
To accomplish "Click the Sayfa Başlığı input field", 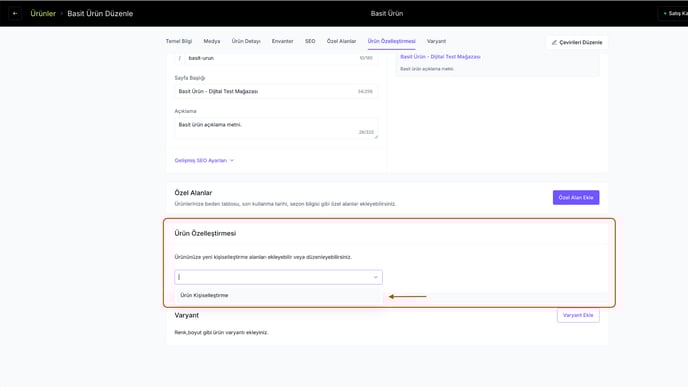I will [x=276, y=92].
